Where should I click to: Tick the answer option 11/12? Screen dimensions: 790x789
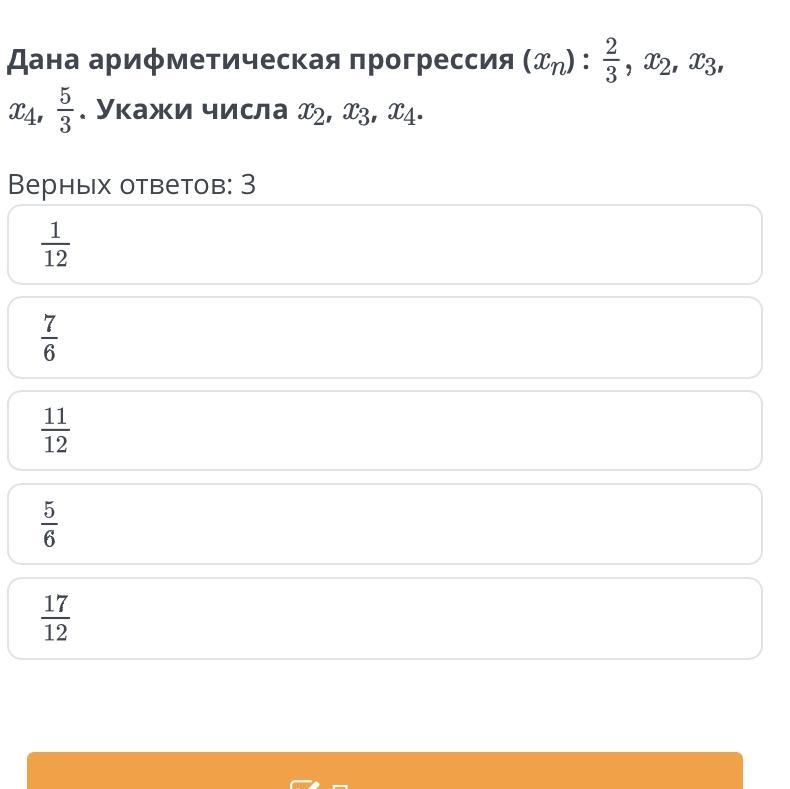tap(385, 430)
